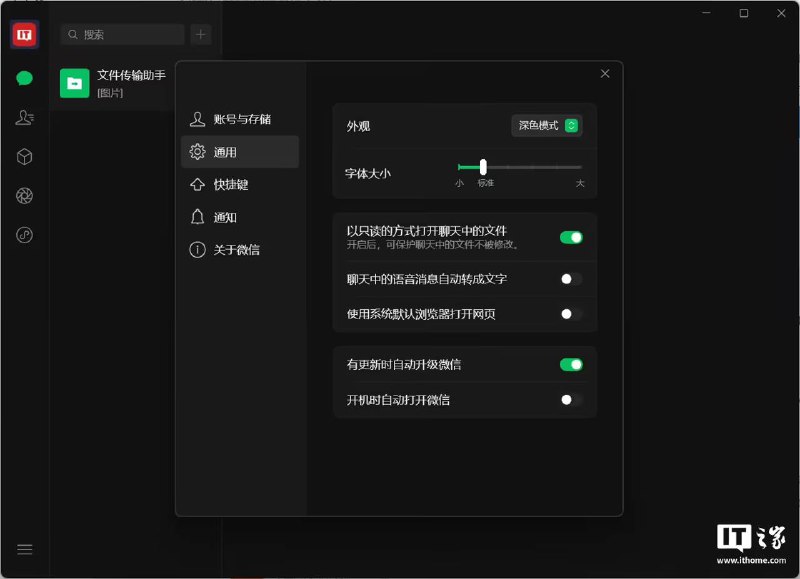This screenshot has width=800, height=579.
Task: Click the bell icon next to 通知
Action: (x=199, y=217)
